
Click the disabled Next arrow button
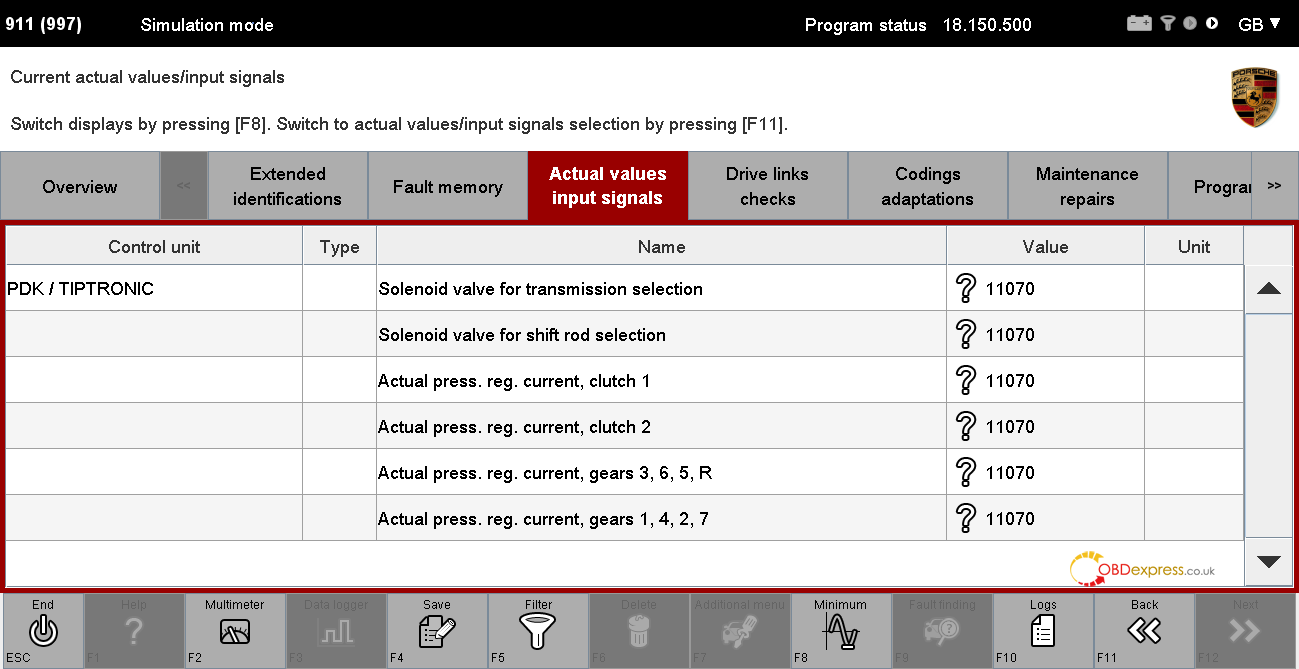tap(1245, 631)
